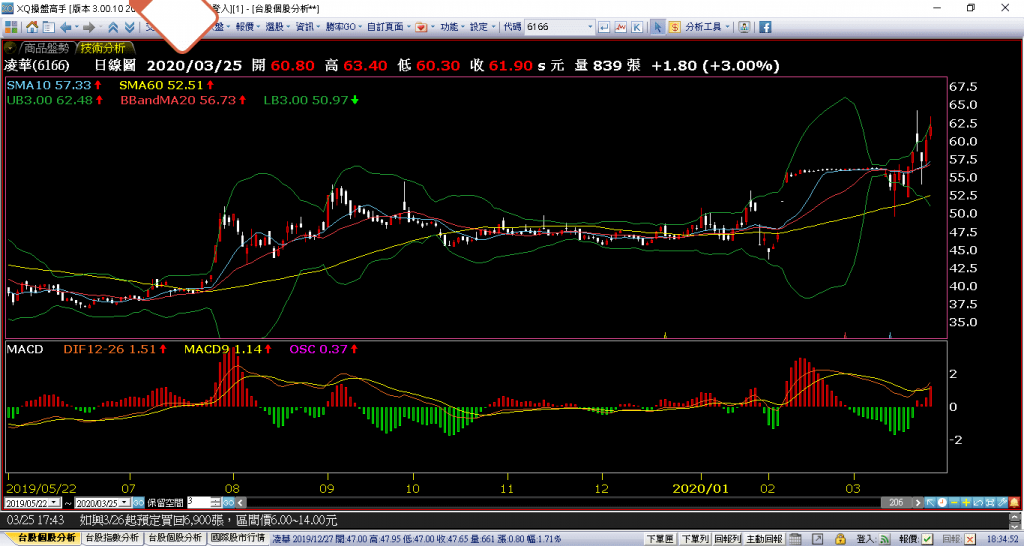Screen dimensions: 1024x546
Task: Click the Enter arrow icon beside stock code
Action: click(603, 27)
